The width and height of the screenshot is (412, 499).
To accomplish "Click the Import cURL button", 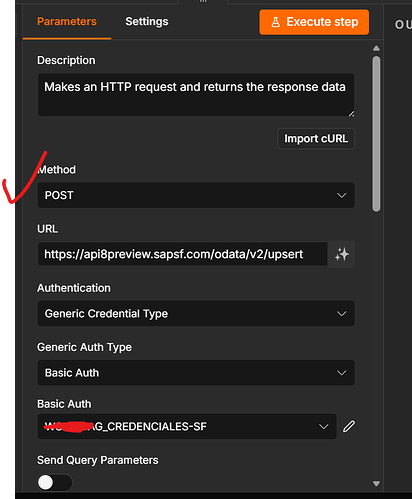I will pyautogui.click(x=316, y=139).
